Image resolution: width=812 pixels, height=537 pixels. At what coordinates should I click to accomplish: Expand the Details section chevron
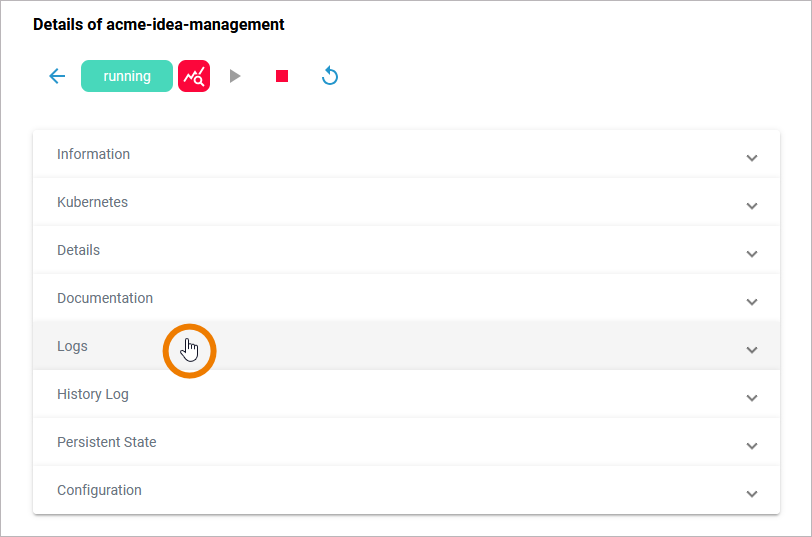point(752,254)
